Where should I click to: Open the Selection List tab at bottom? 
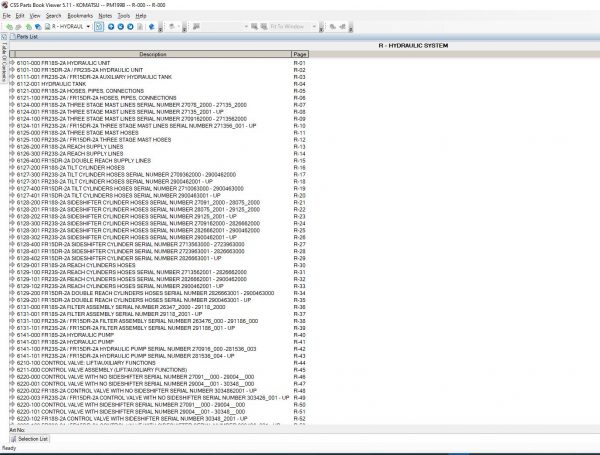pos(30,439)
